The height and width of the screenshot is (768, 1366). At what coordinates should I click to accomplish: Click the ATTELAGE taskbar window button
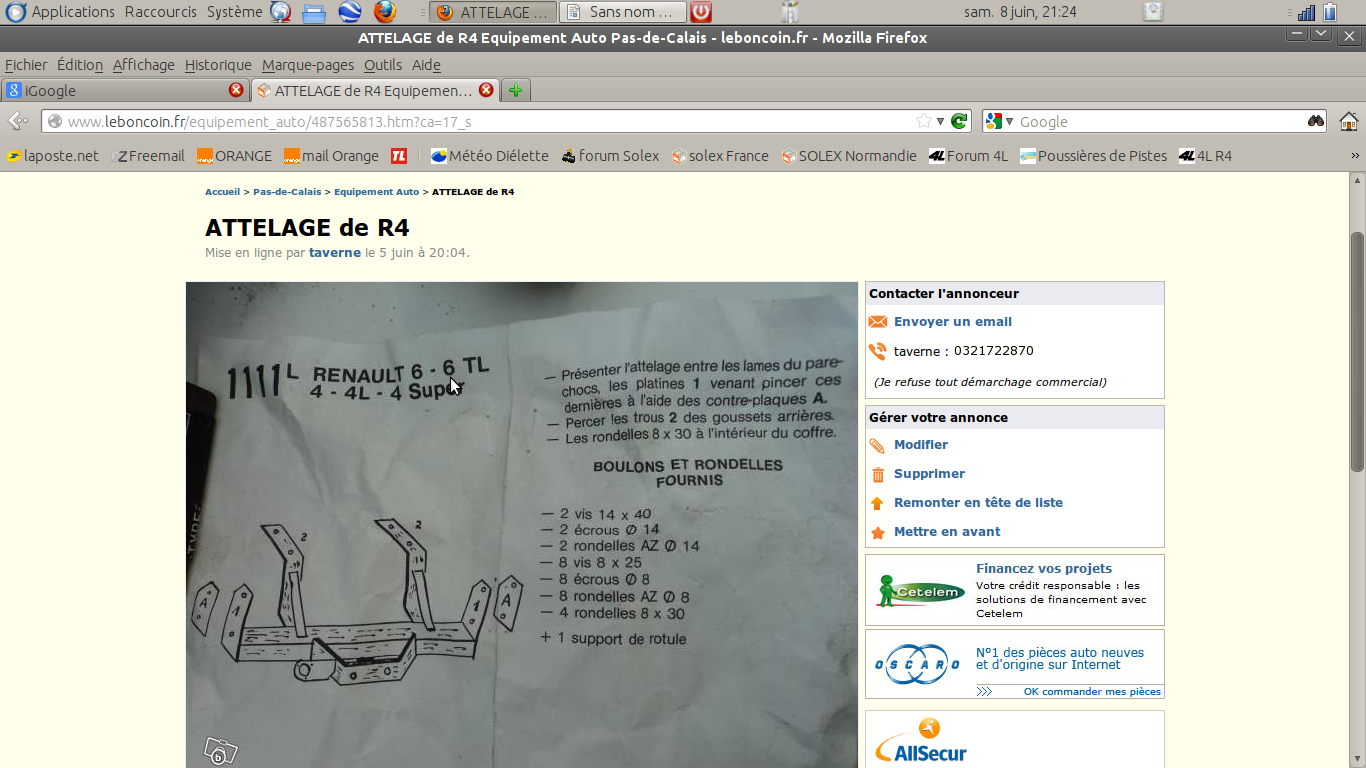[x=494, y=12]
